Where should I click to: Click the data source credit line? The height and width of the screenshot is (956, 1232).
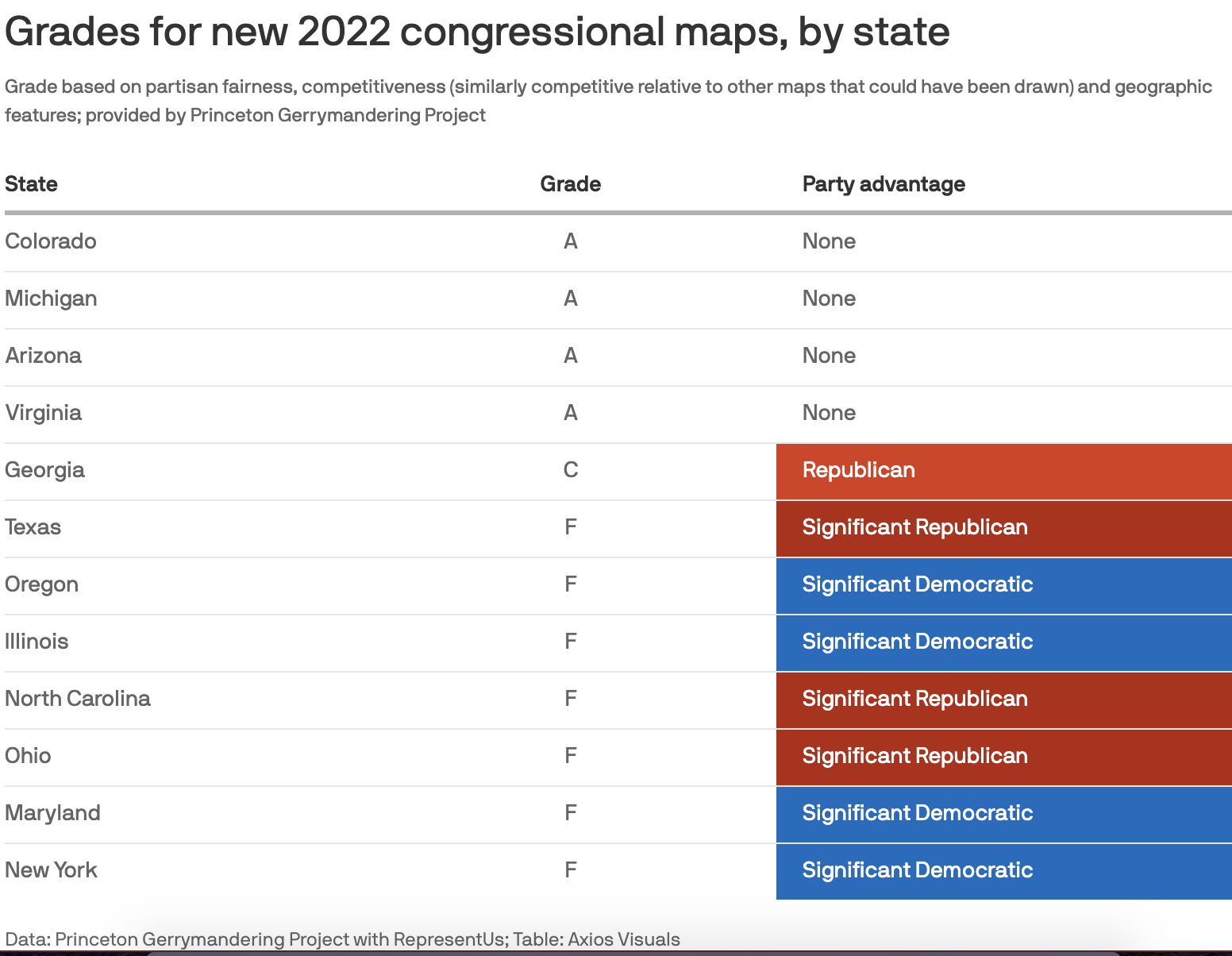(x=342, y=939)
